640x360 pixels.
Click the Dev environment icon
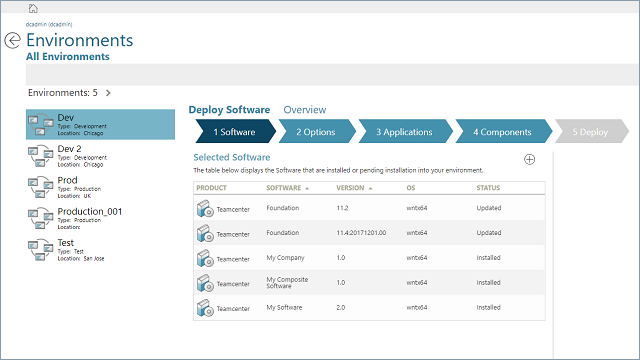40,125
